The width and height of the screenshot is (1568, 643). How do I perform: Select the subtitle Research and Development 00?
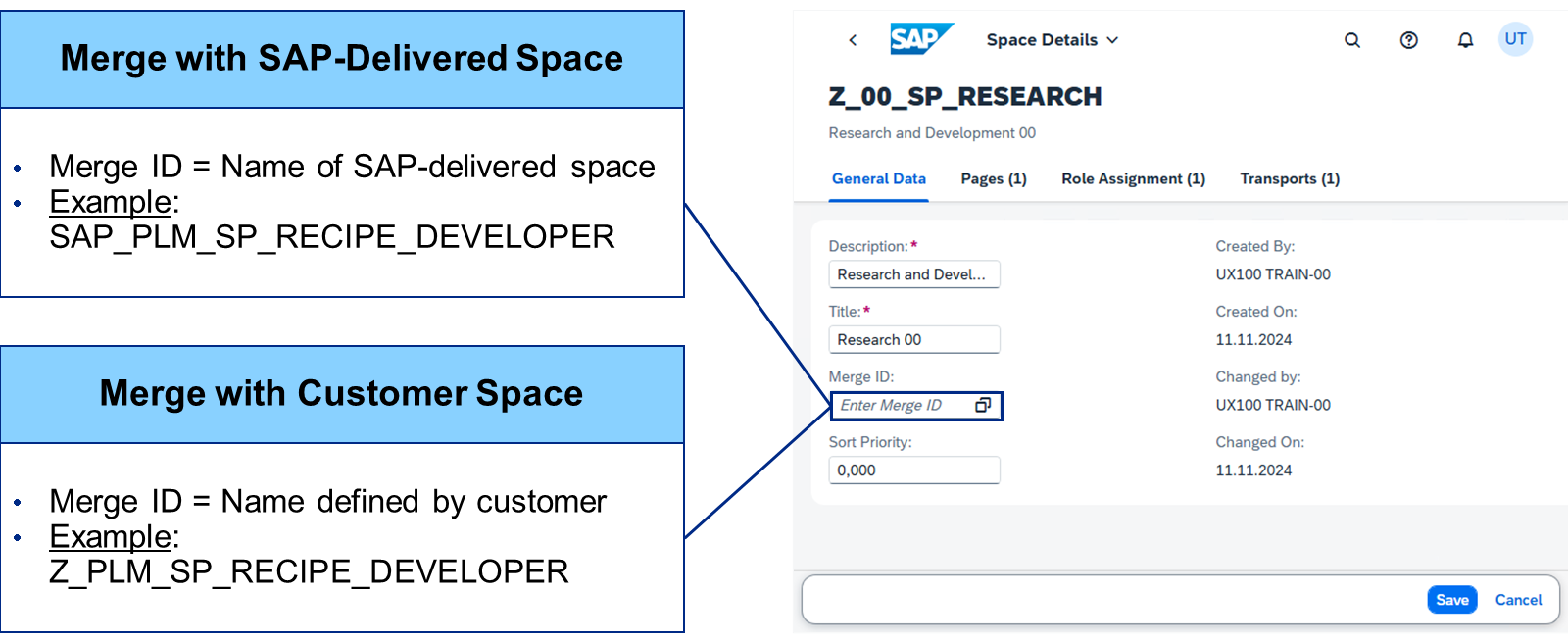click(932, 133)
